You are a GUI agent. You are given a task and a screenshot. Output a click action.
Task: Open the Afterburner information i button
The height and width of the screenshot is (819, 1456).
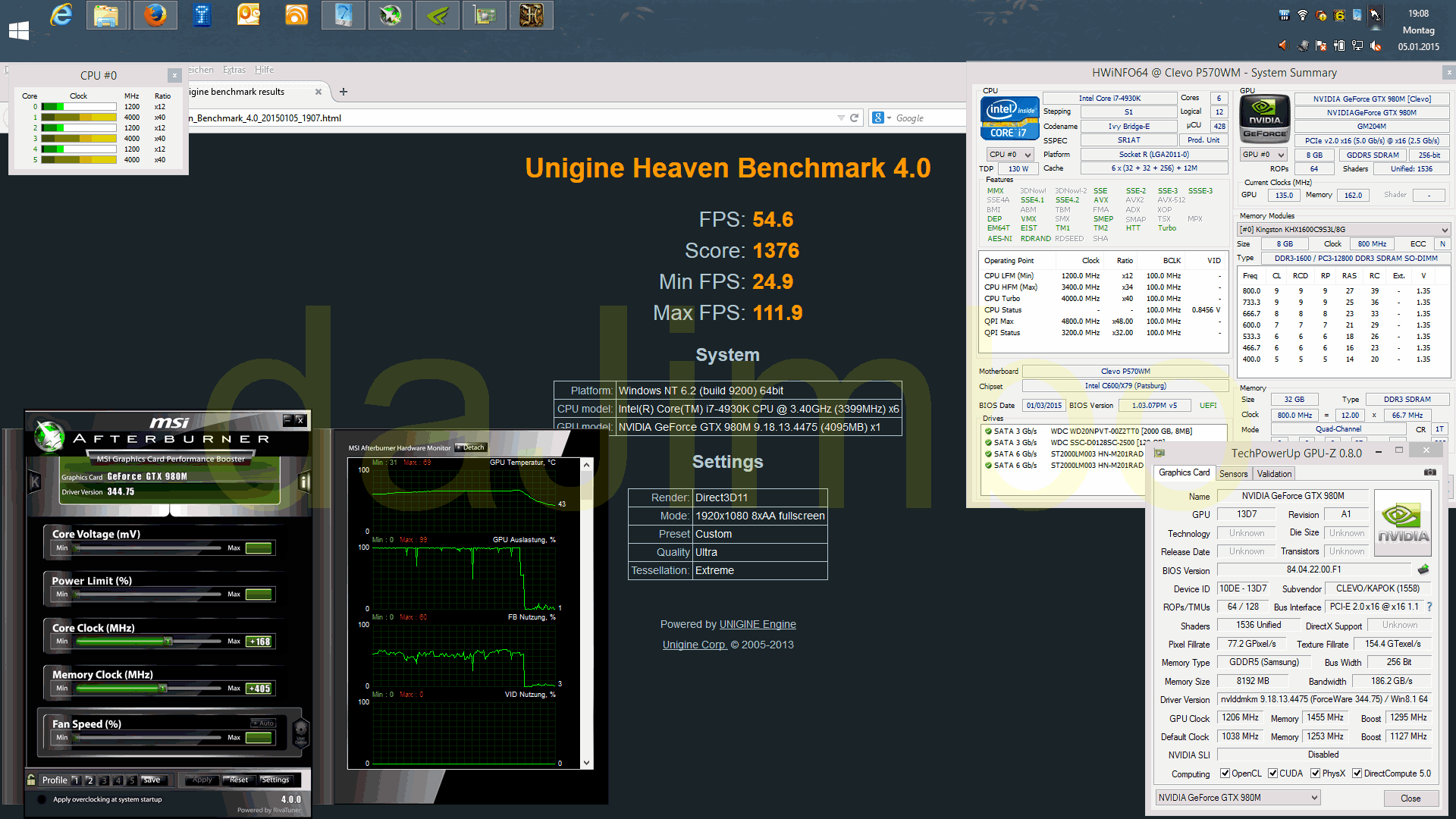pyautogui.click(x=305, y=482)
